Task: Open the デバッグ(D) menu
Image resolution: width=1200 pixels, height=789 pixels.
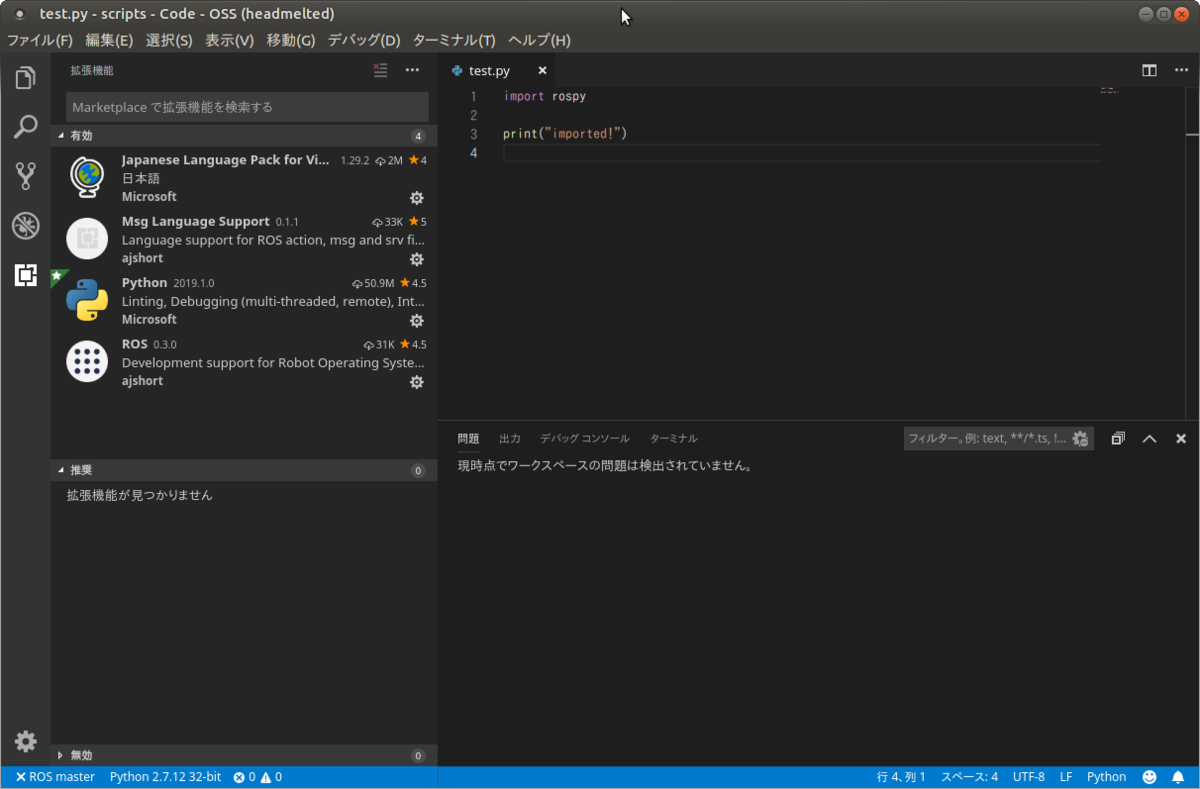Action: click(364, 40)
